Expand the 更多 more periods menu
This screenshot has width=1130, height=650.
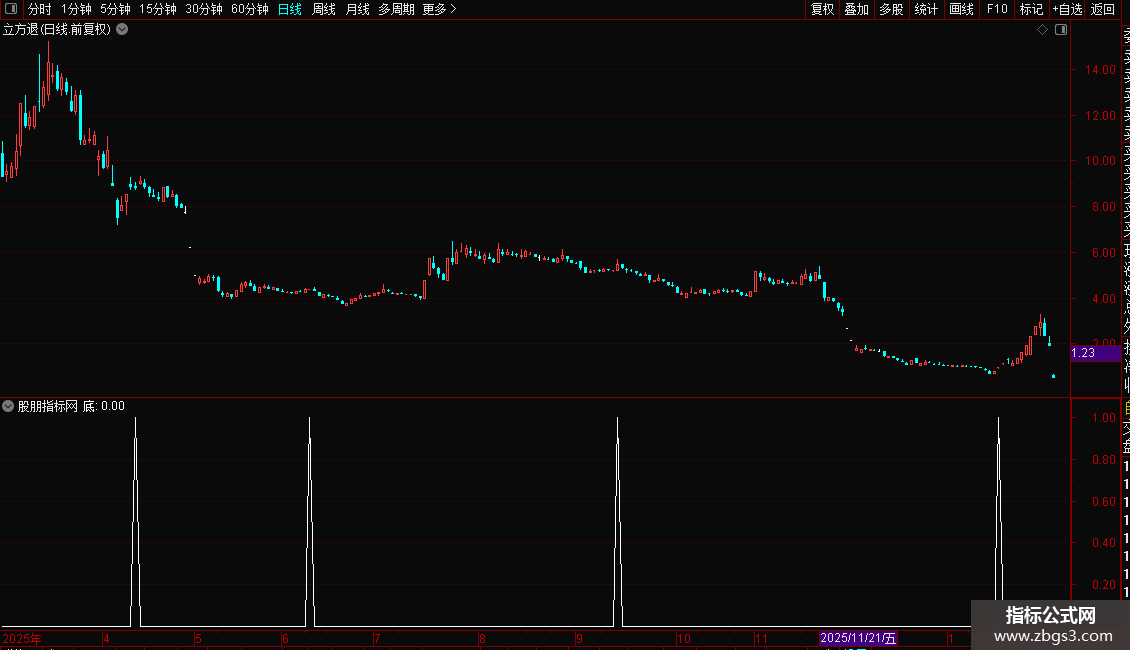click(440, 9)
